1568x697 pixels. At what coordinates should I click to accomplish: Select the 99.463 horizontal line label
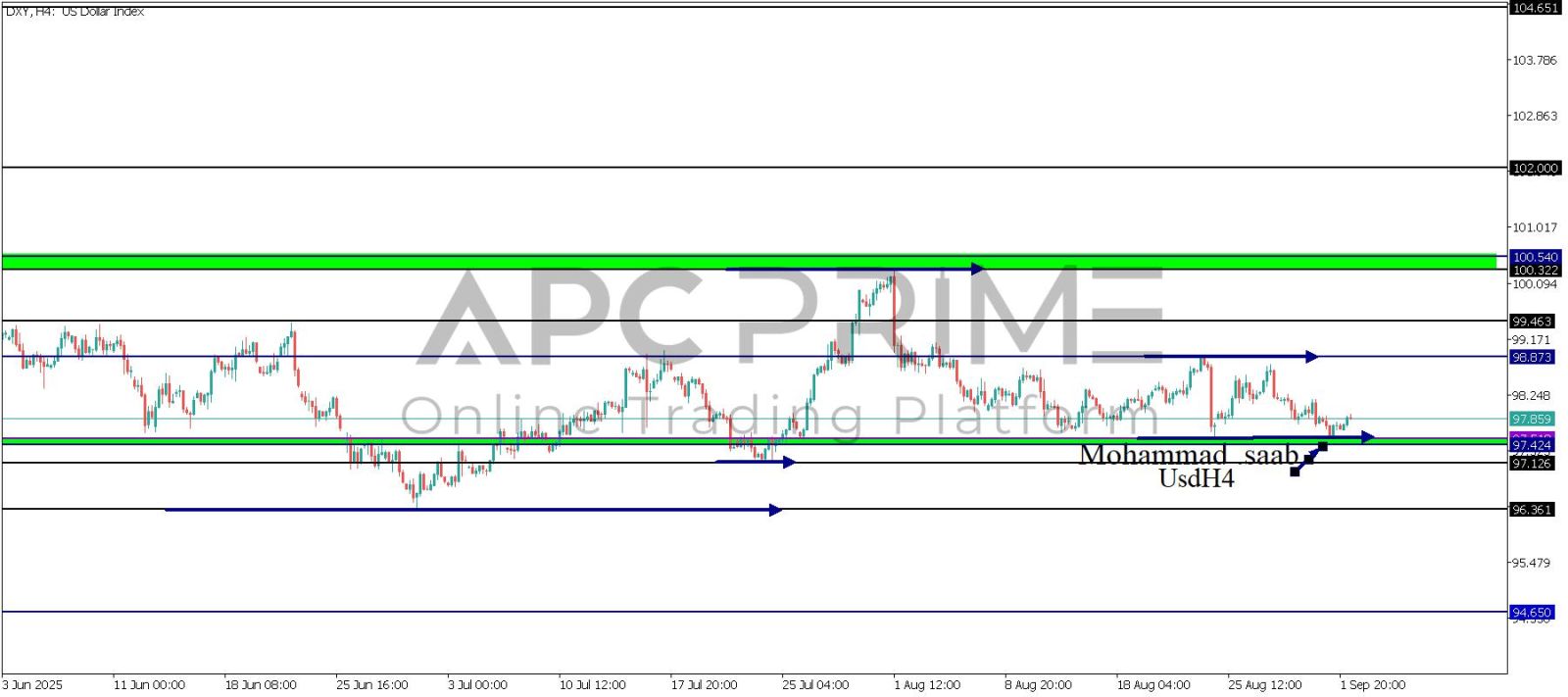coord(1532,322)
